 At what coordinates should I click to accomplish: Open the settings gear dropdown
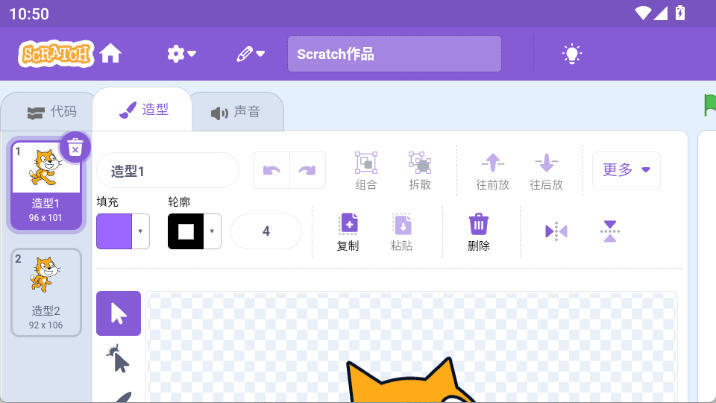pos(181,54)
